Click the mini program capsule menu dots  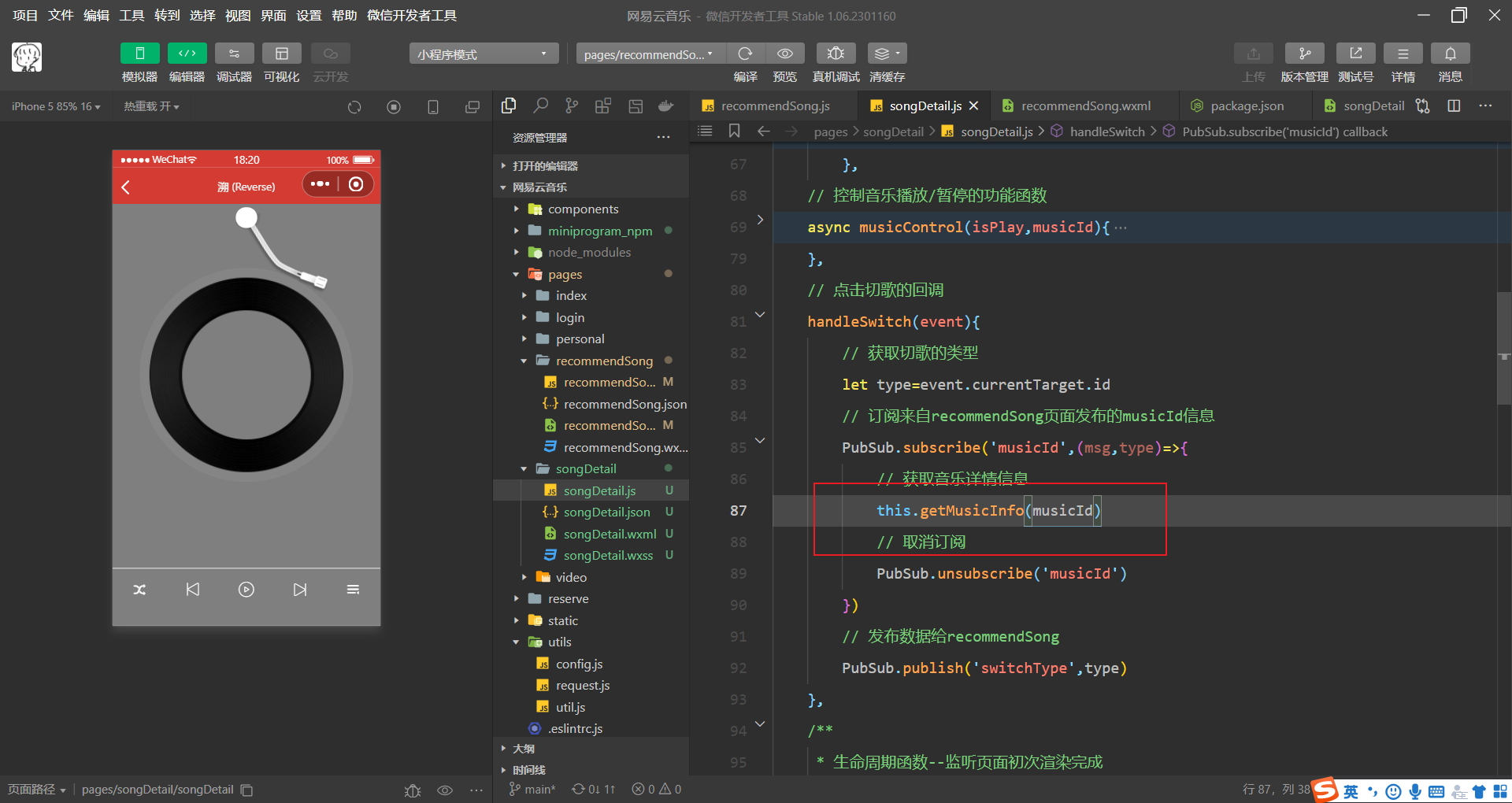[x=320, y=184]
